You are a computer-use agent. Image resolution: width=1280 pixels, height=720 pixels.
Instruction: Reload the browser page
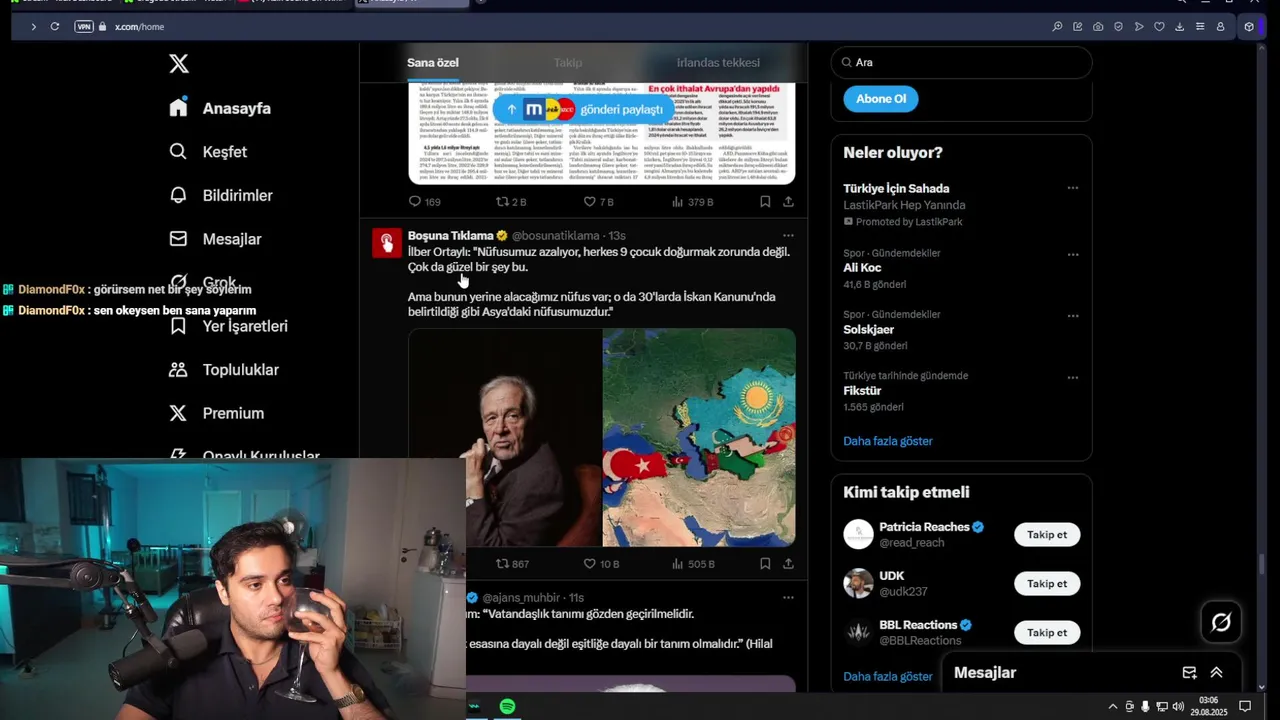point(54,26)
